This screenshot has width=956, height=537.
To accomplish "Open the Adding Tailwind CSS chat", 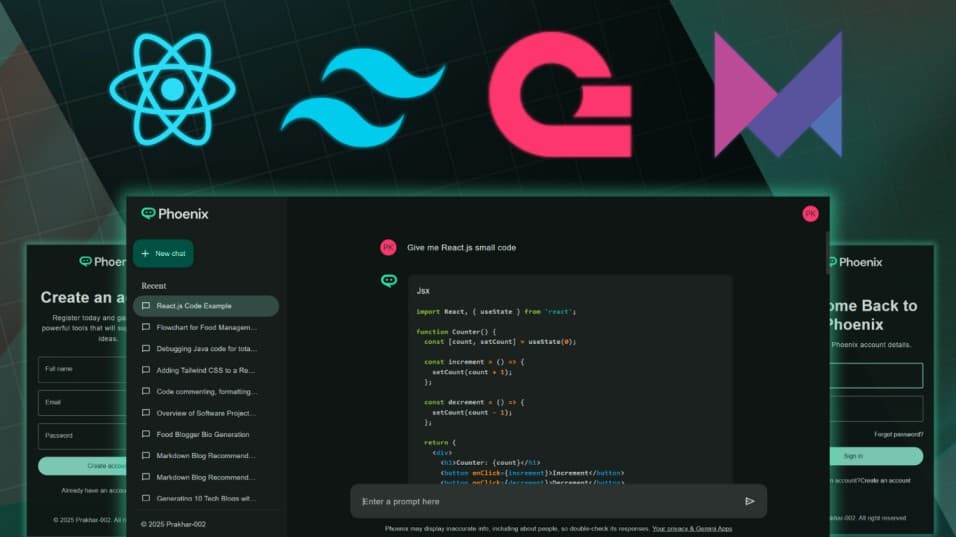I will 206,370.
